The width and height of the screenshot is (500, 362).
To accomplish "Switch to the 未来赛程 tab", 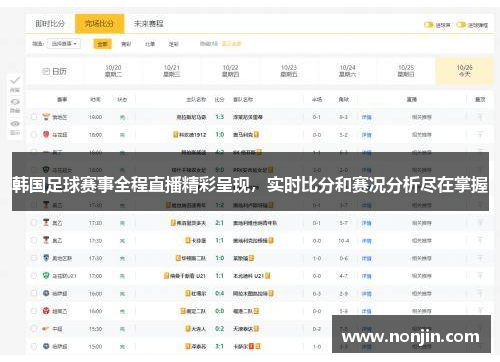I will point(149,24).
